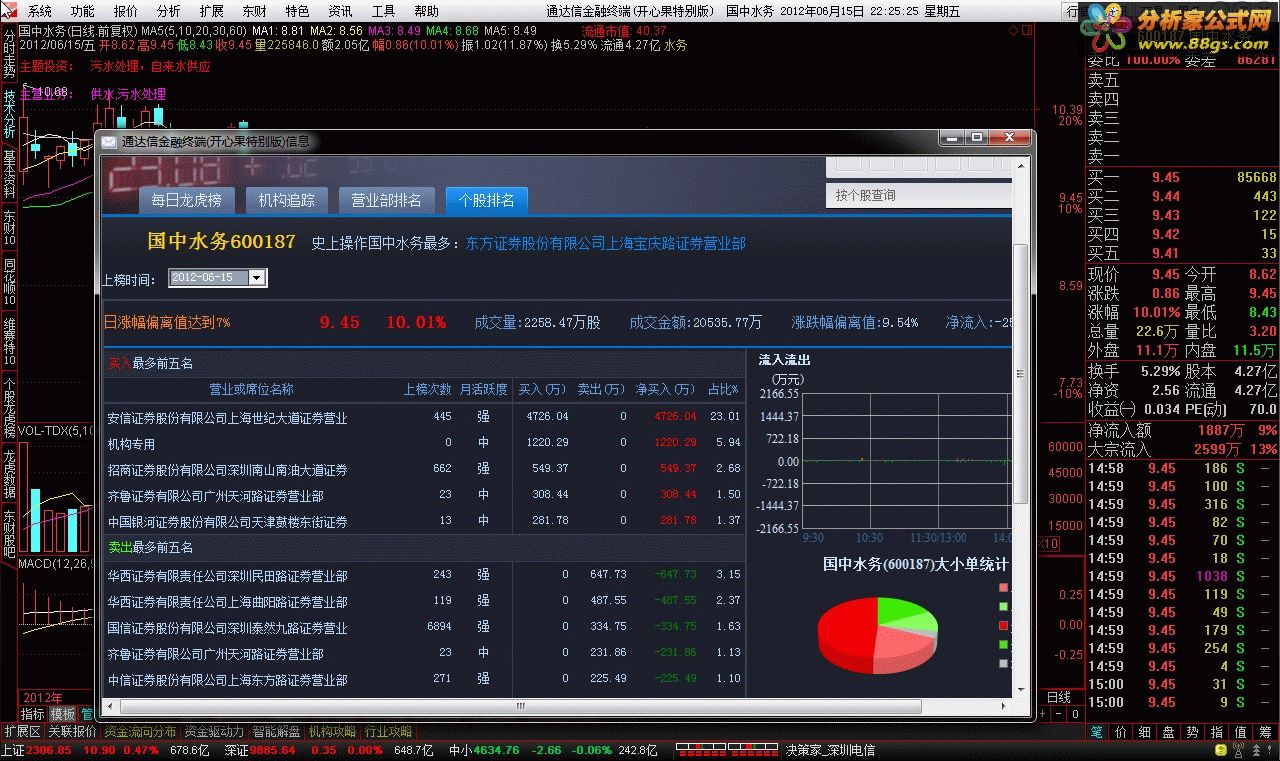Viewport: 1280px width, 761px height.
Task: Select the 筹 chip distribution tab
Action: tap(1265, 732)
